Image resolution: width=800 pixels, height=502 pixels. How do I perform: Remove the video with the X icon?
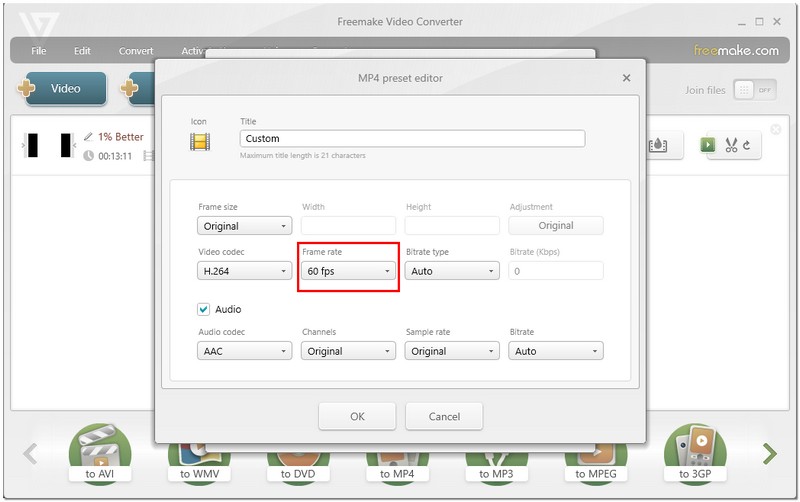pos(776,129)
